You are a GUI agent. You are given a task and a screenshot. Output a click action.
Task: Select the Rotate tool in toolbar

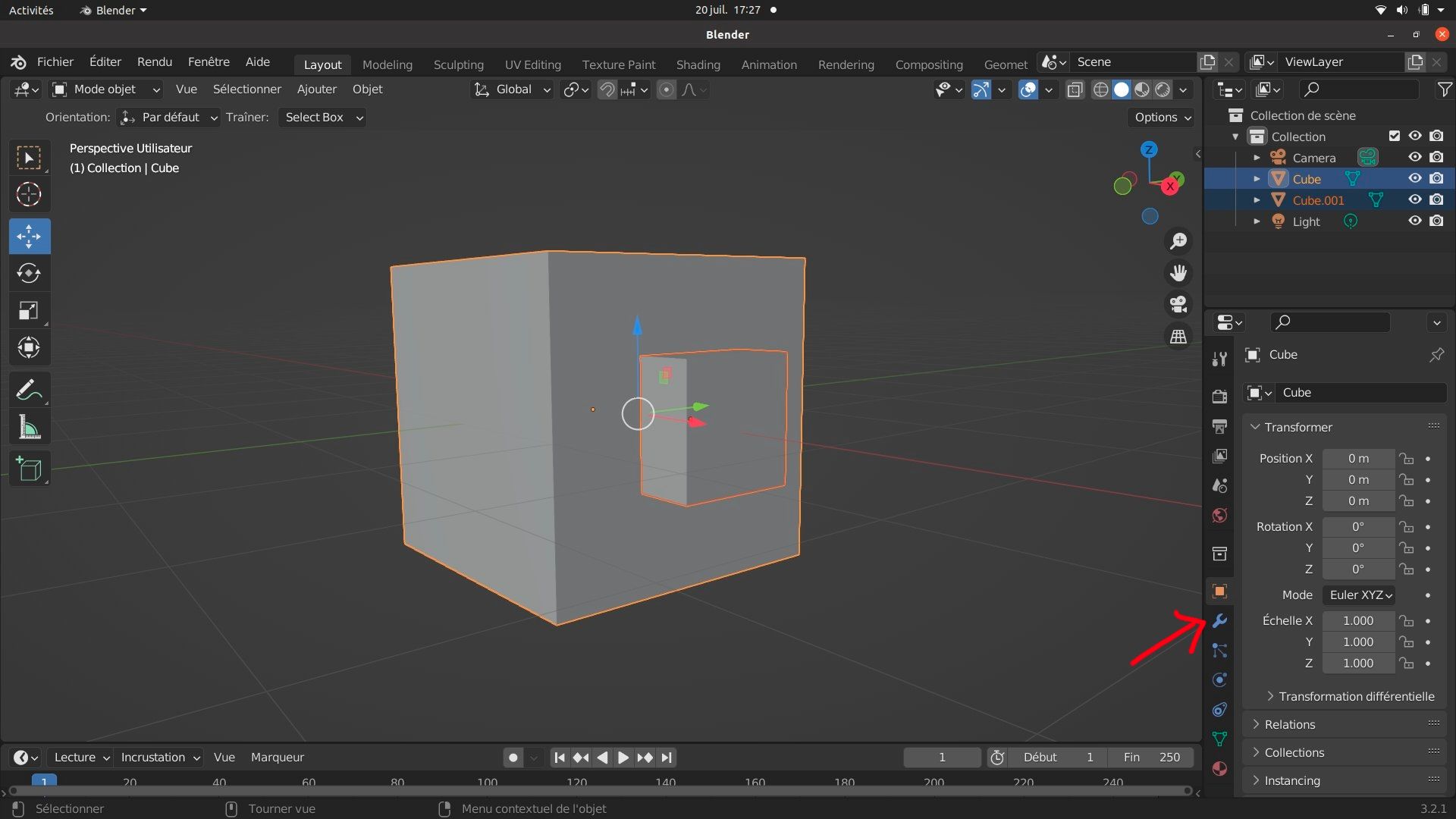coord(29,274)
